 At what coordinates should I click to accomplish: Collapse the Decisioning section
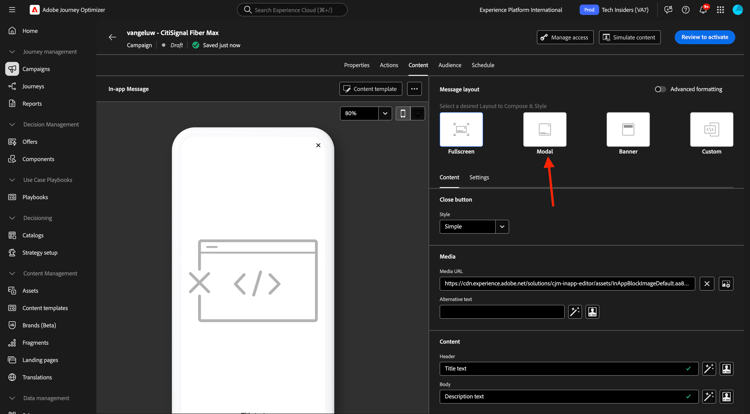[12, 218]
